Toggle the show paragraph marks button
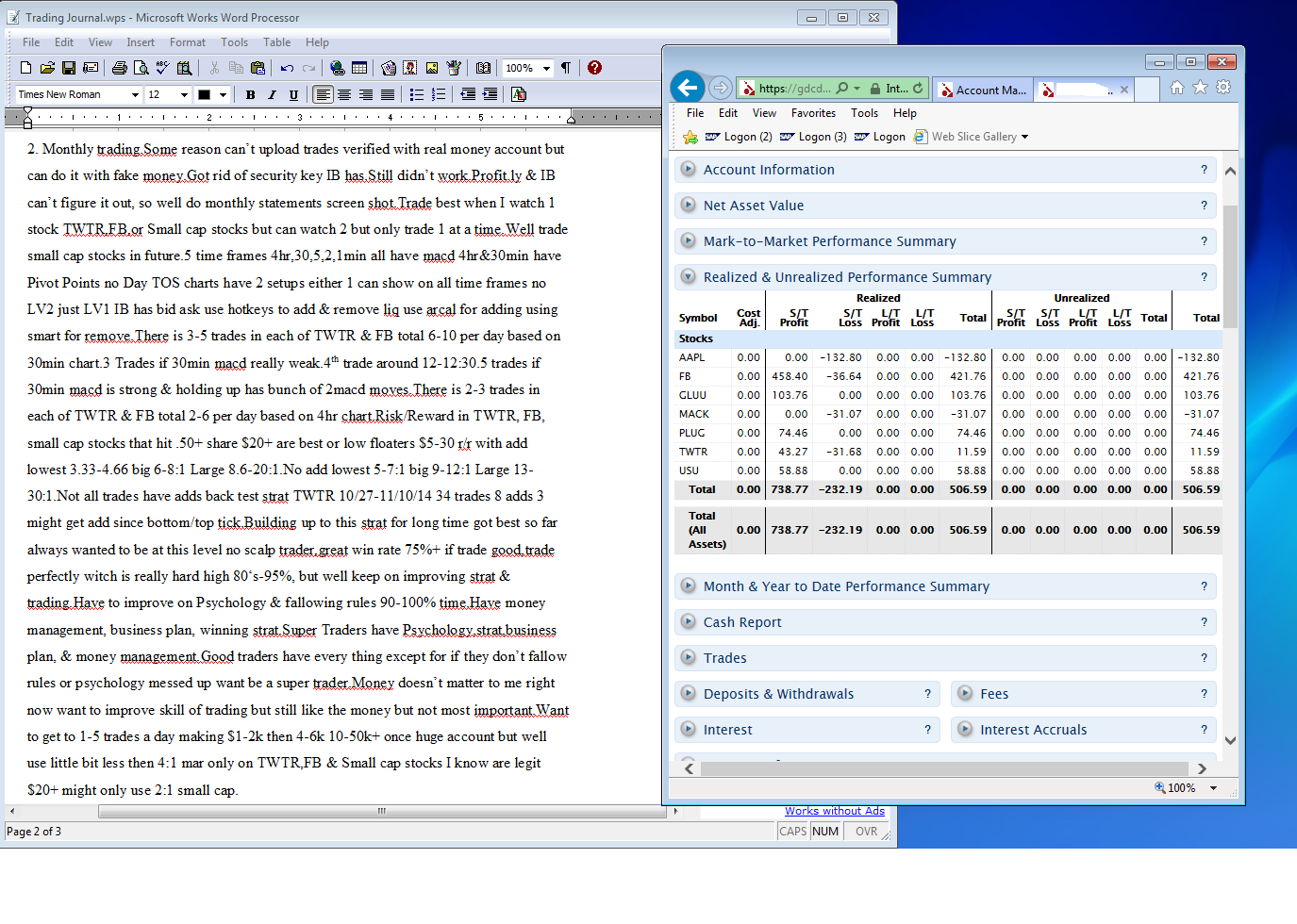1297x924 pixels. 566,68
